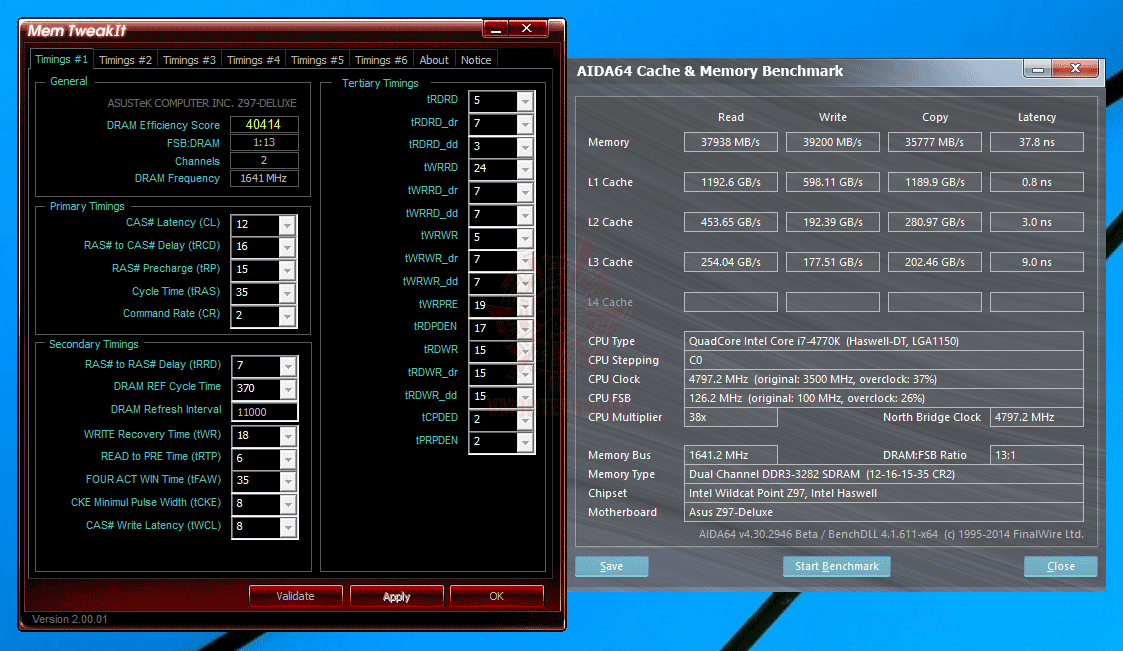The image size is (1123, 651).
Task: Click the L3 Cache Copy 202.46 GB/s value
Action: tap(935, 262)
